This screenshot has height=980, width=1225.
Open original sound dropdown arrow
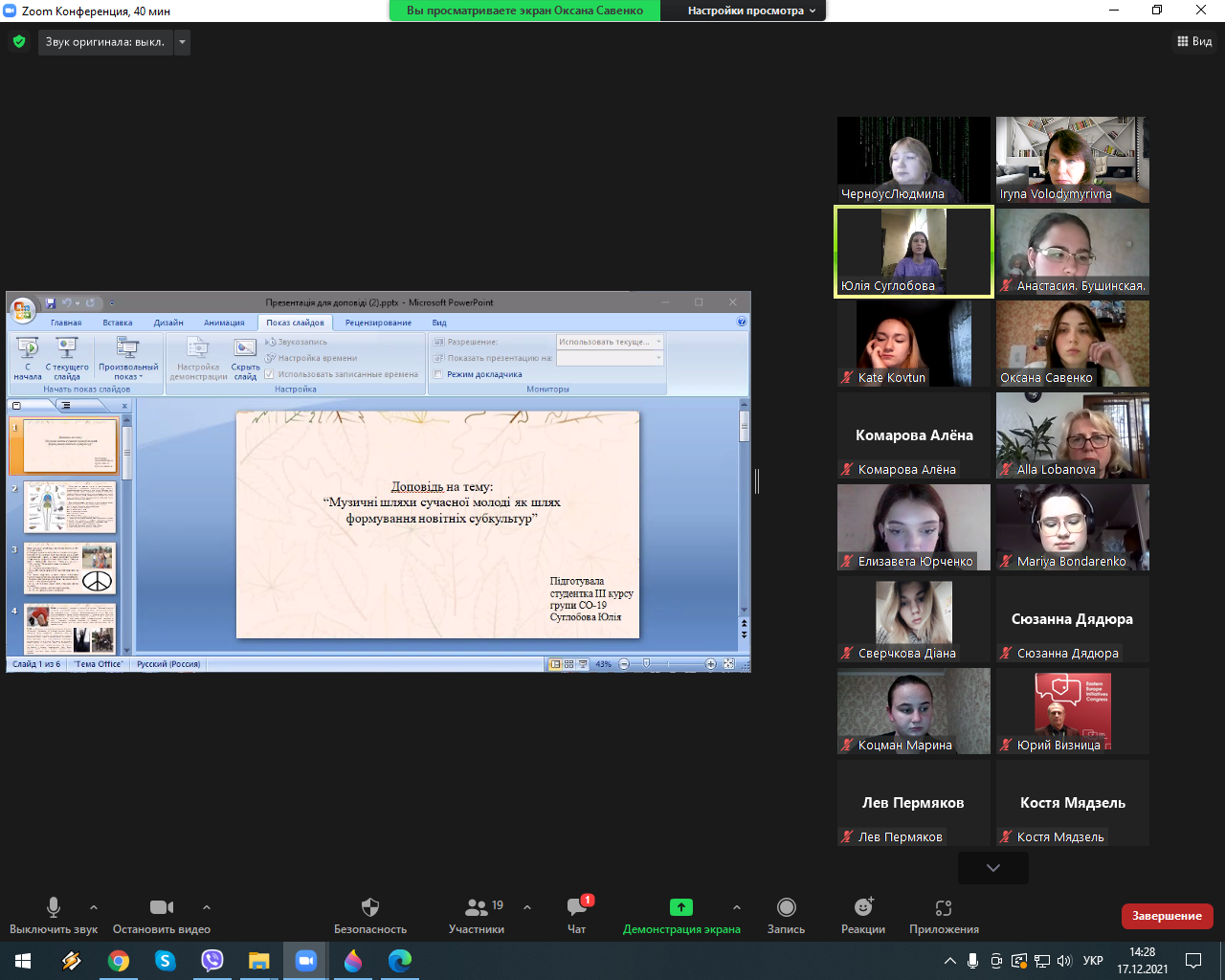(182, 42)
